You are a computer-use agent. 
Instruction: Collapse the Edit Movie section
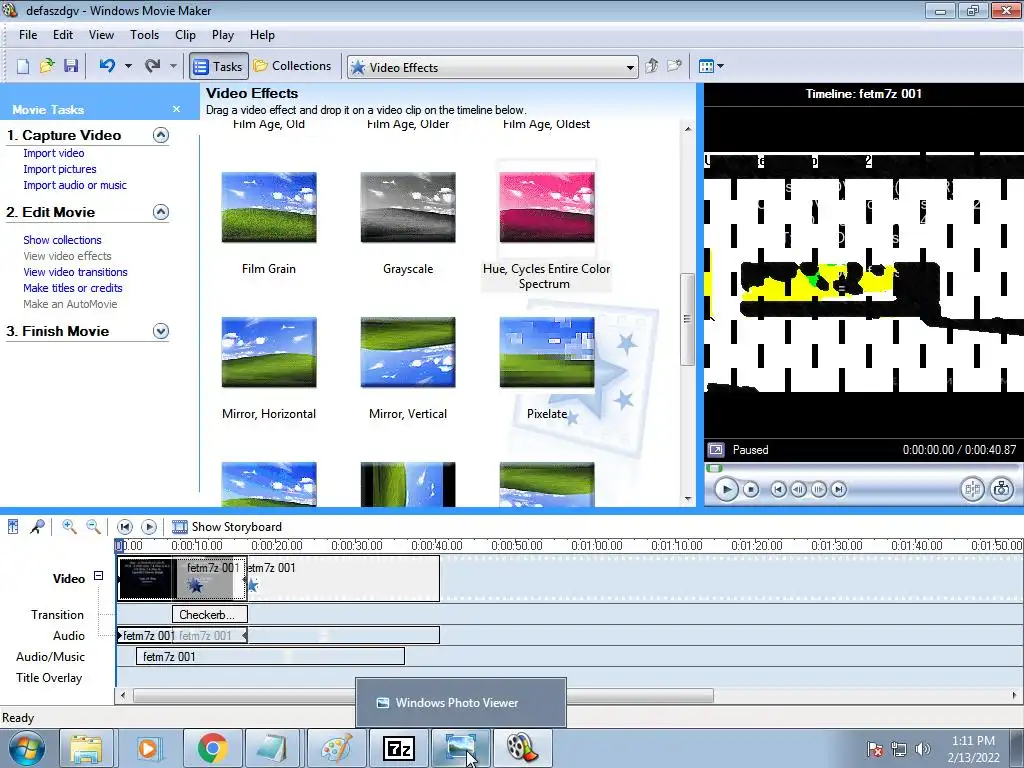tap(161, 212)
